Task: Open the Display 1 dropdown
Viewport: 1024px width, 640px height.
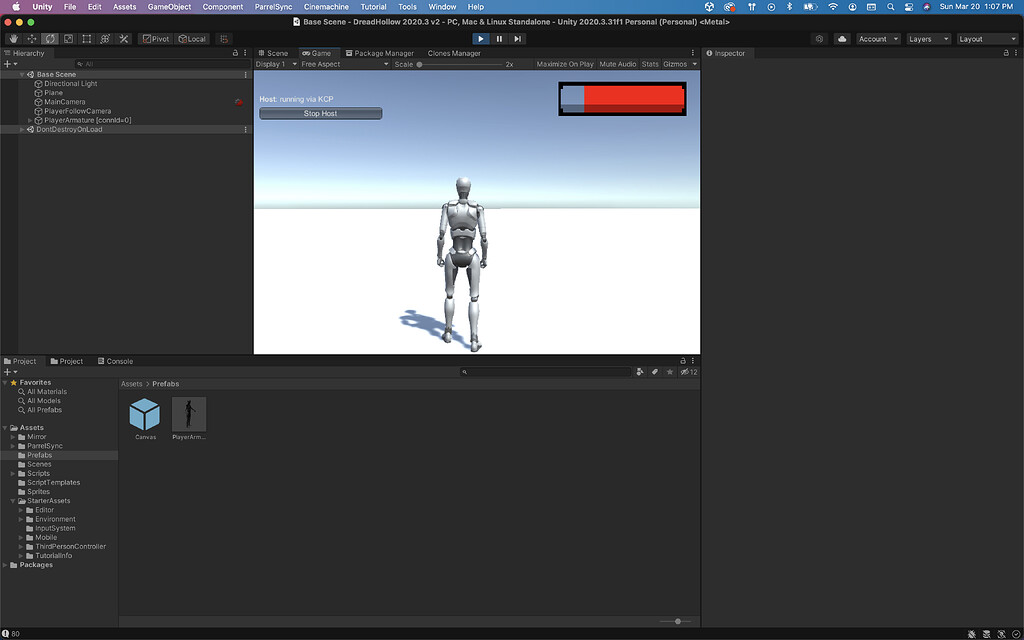Action: (x=272, y=62)
